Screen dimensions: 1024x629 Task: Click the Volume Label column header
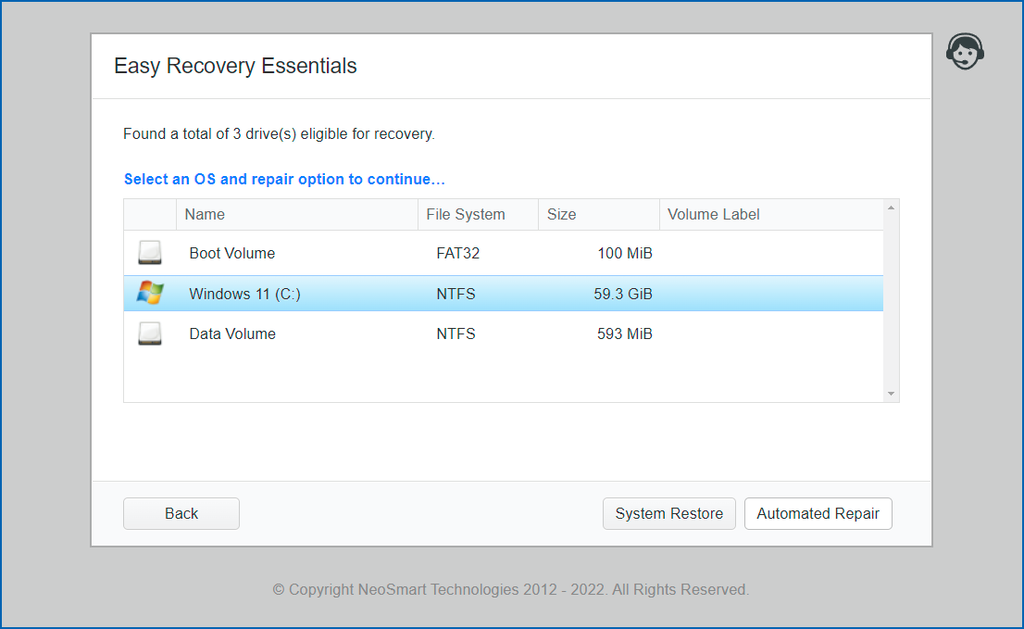713,214
